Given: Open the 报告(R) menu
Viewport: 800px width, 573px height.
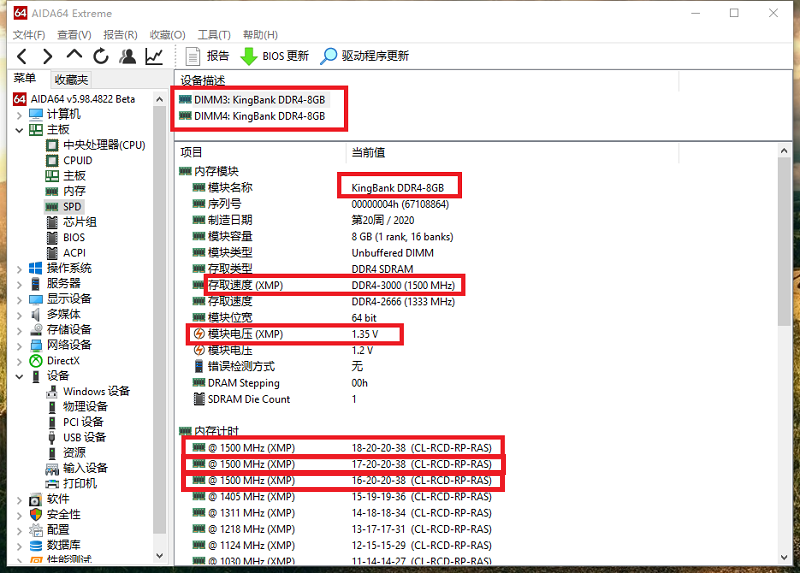Looking at the screenshot, I should tap(120, 35).
